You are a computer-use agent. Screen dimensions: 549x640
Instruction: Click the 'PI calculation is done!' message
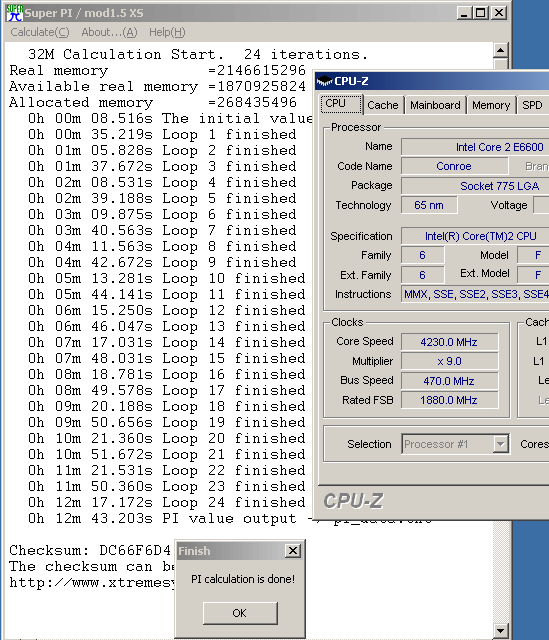click(243, 579)
